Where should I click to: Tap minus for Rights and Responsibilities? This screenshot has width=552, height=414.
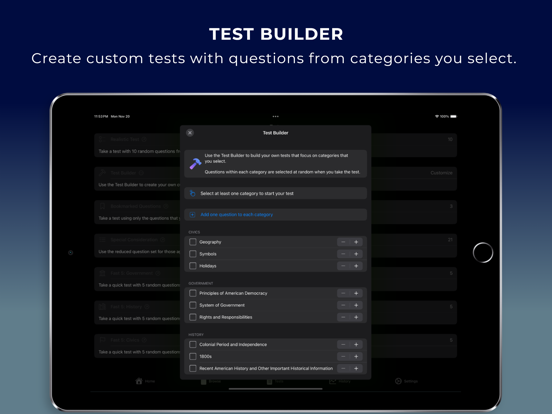(343, 317)
